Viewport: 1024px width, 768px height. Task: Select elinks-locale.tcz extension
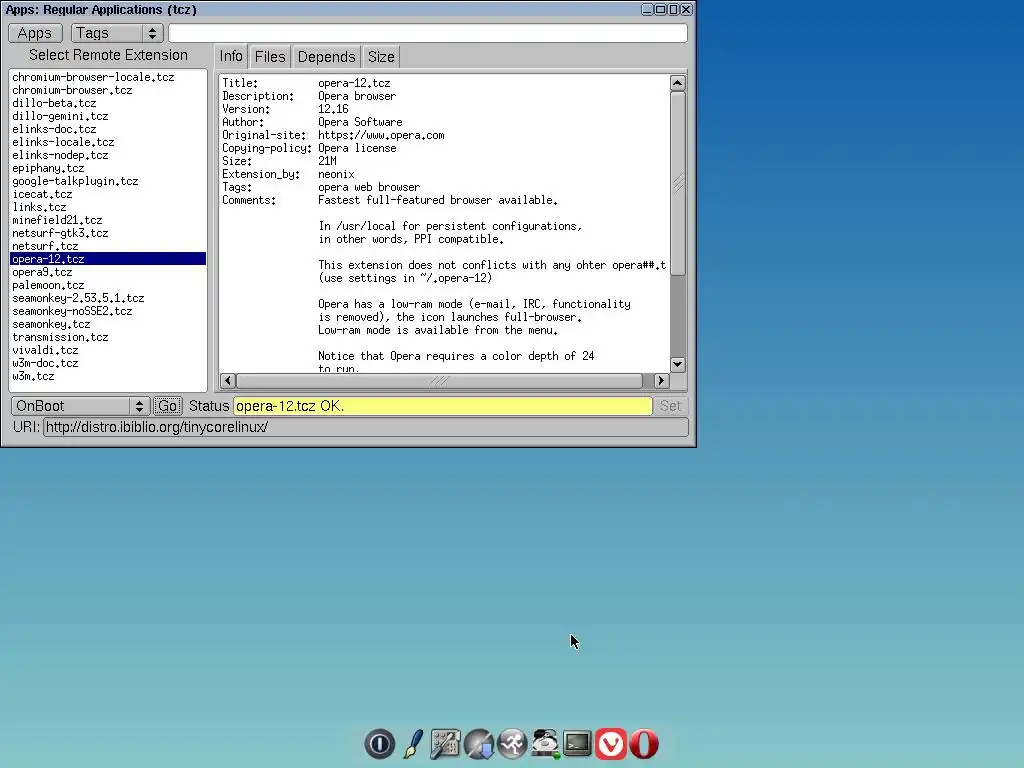(x=108, y=142)
